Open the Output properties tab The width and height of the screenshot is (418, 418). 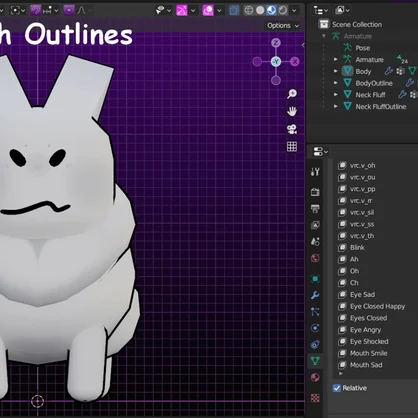coord(315,209)
